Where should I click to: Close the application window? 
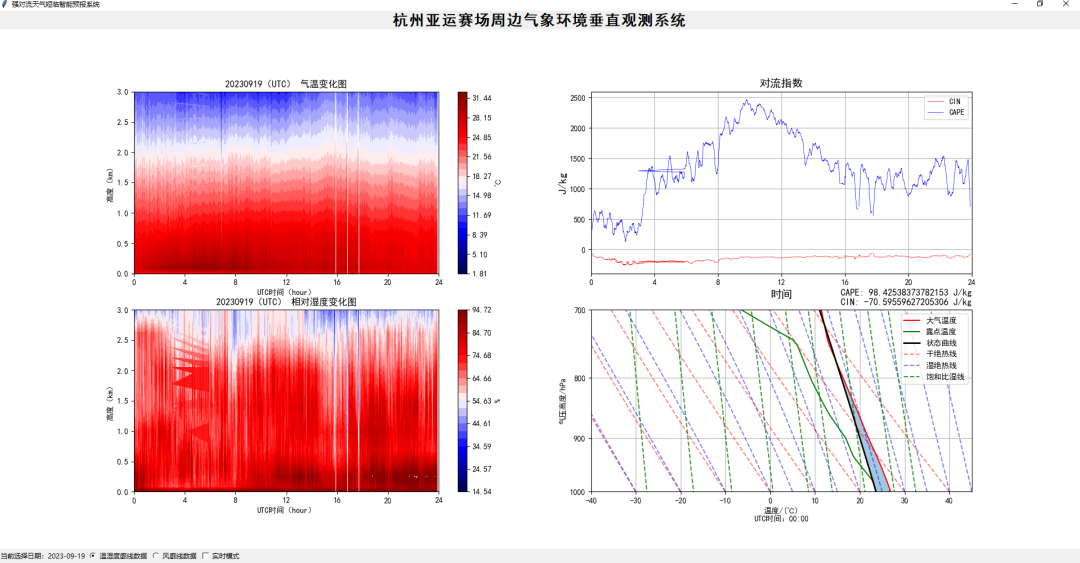point(1066,4)
